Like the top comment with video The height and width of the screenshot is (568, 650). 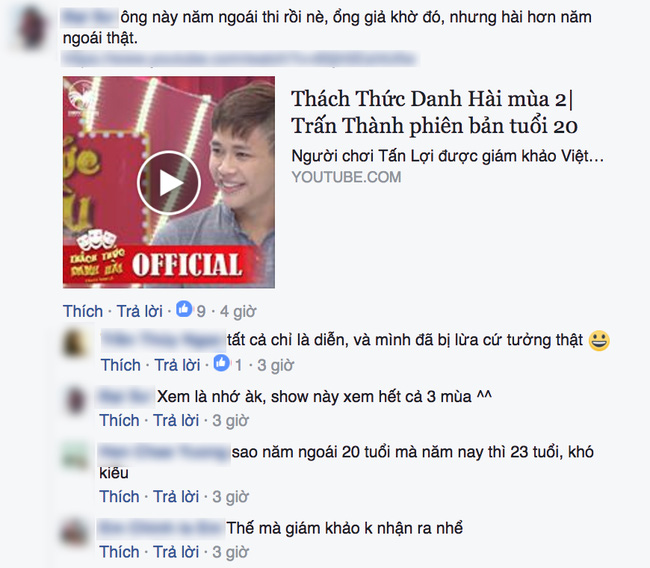point(83,311)
